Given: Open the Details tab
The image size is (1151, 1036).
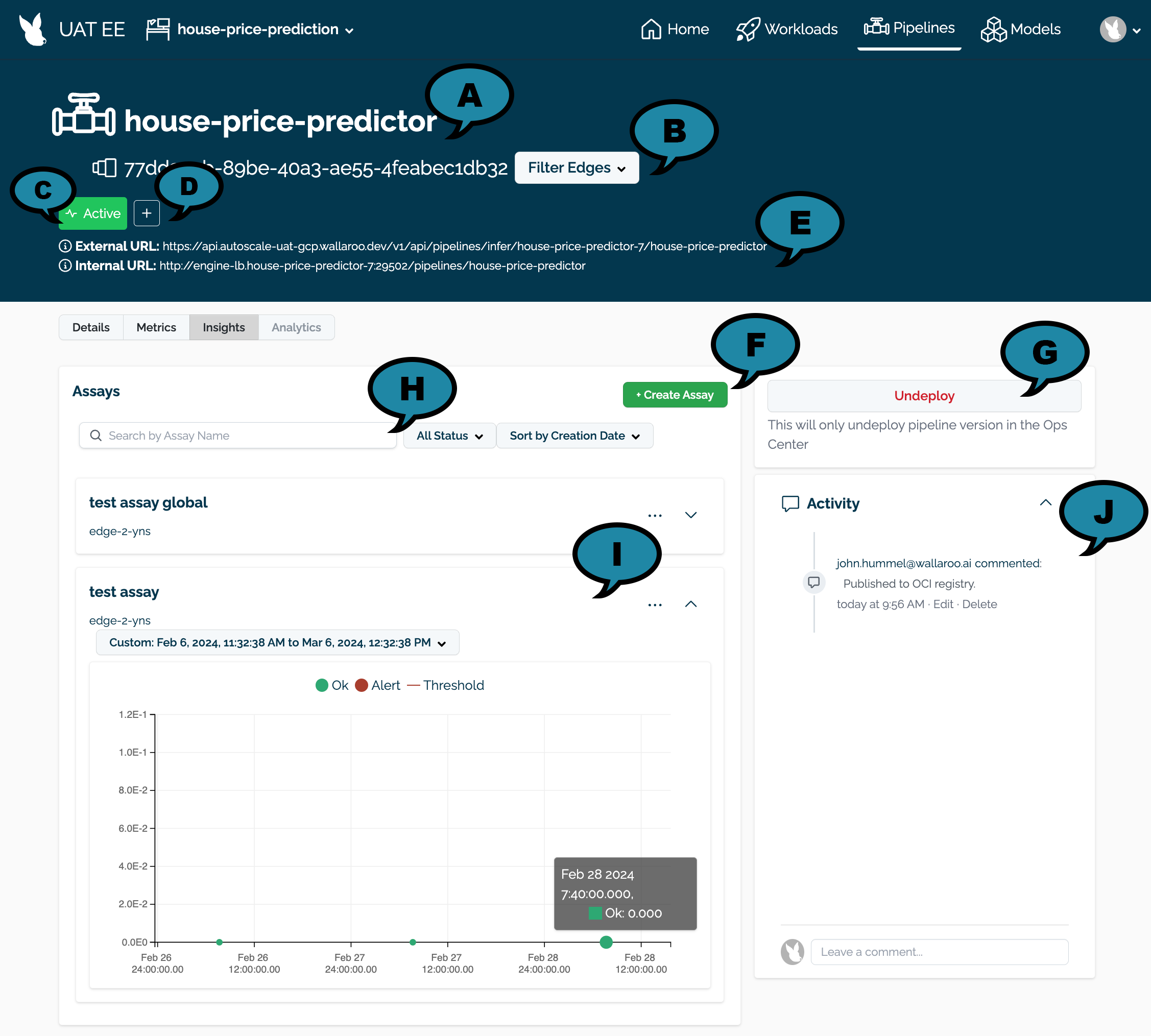Looking at the screenshot, I should tap(91, 327).
